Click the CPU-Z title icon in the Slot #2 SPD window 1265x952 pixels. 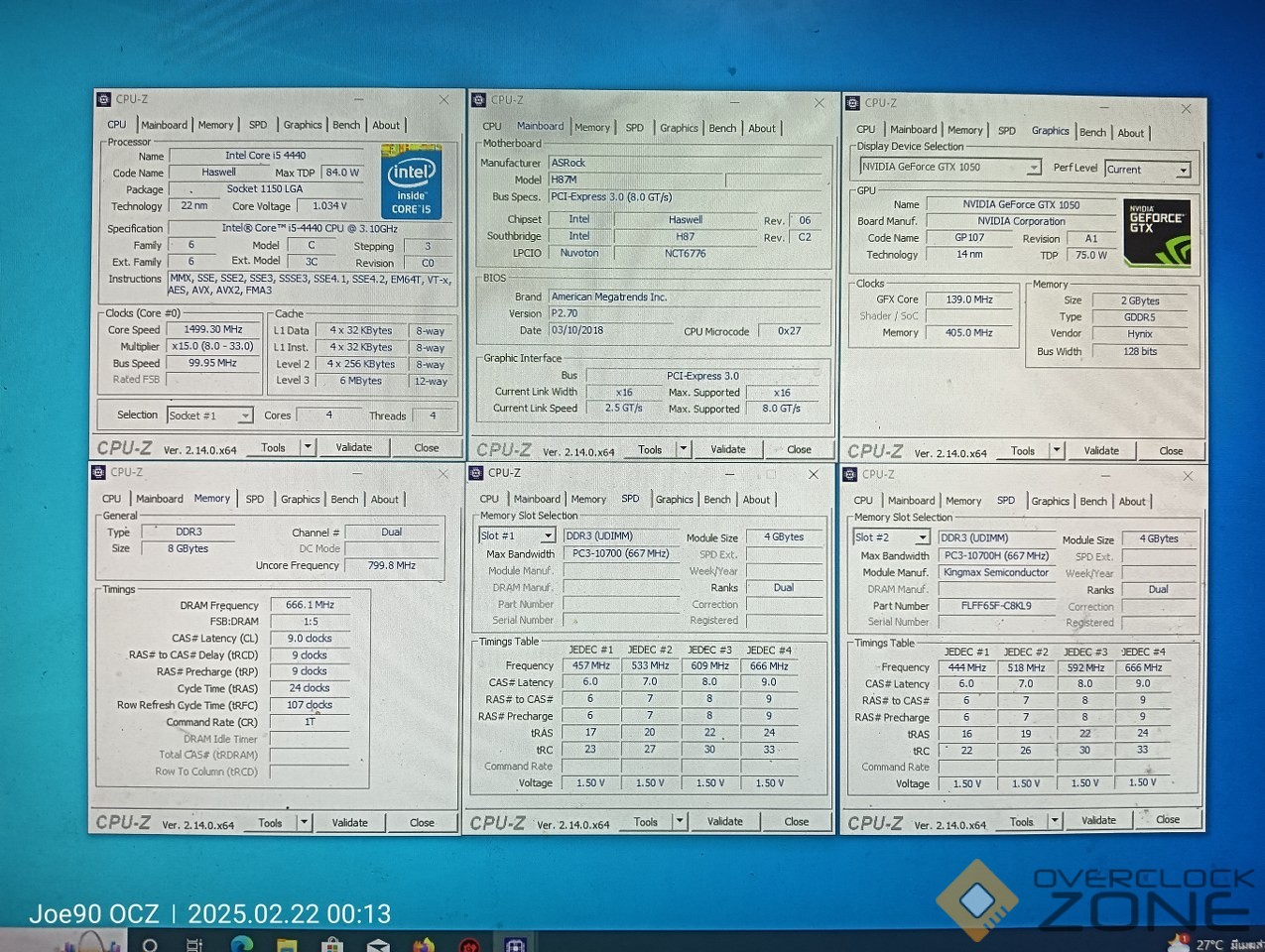[850, 475]
